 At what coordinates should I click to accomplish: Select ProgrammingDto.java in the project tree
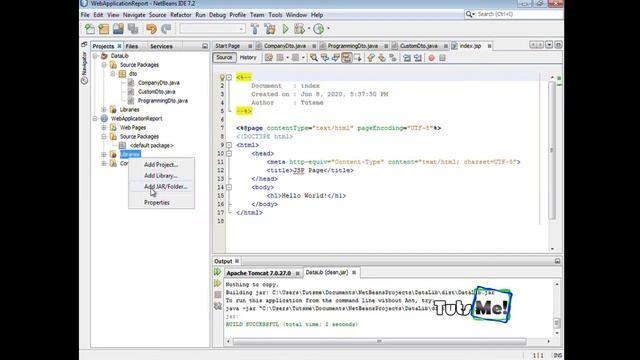163,101
